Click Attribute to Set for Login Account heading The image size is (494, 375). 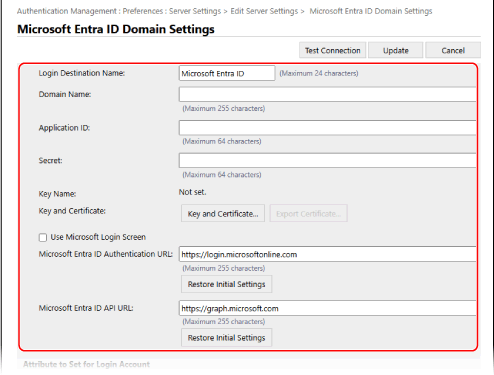pos(86,364)
